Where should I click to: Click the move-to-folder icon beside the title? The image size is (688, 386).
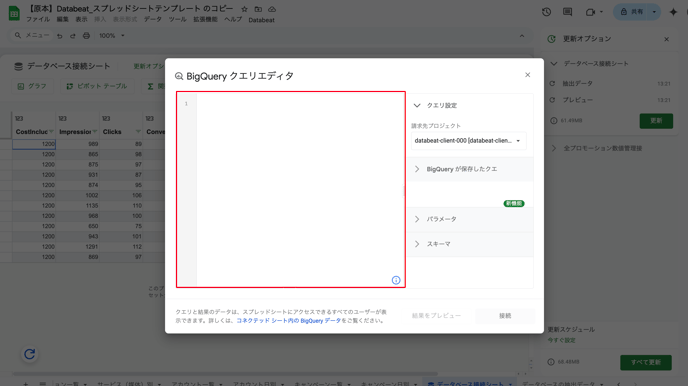(x=258, y=9)
